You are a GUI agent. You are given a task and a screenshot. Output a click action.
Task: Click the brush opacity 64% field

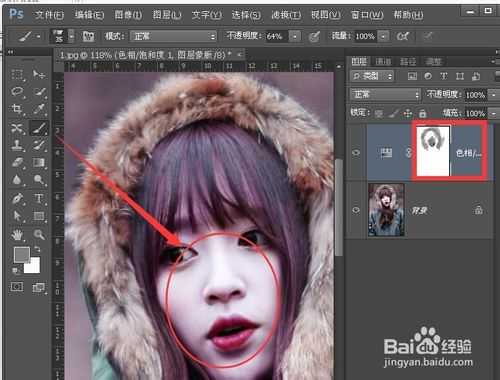[276, 36]
